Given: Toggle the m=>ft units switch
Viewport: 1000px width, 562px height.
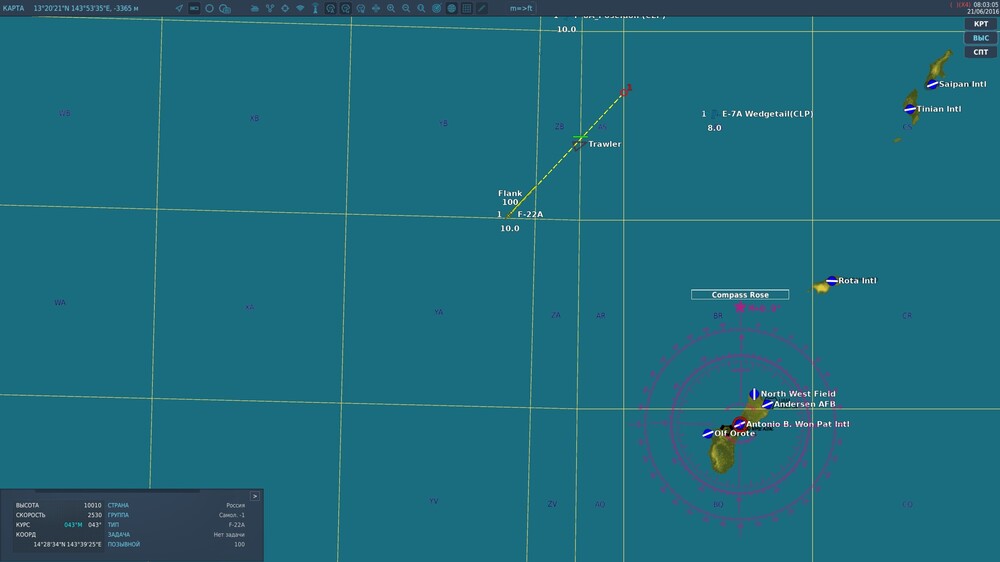Looking at the screenshot, I should coord(521,8).
